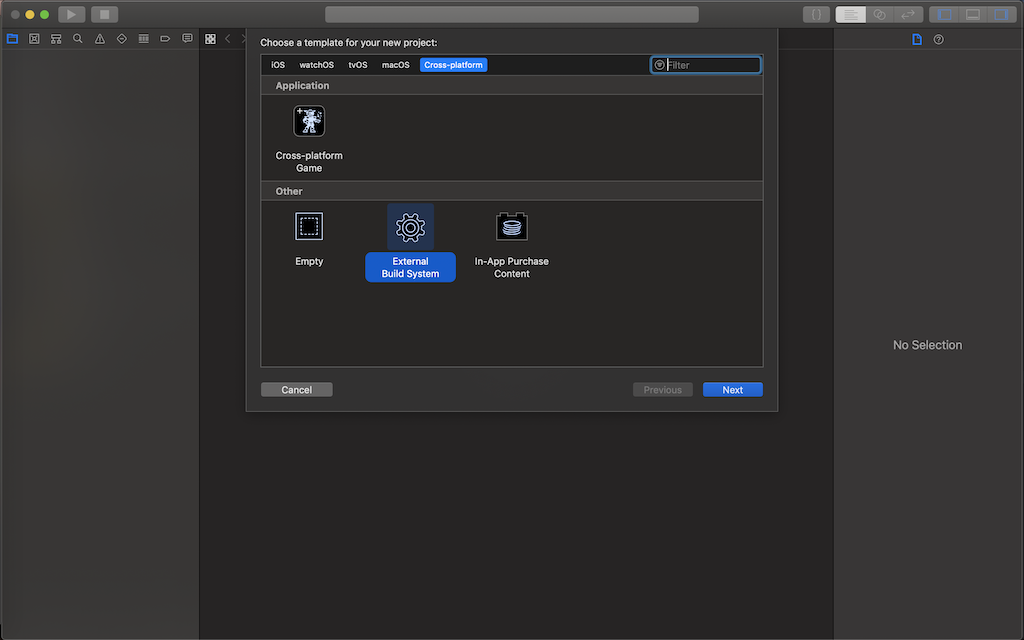Click the External Build System label
This screenshot has width=1024, height=640.
[410, 267]
